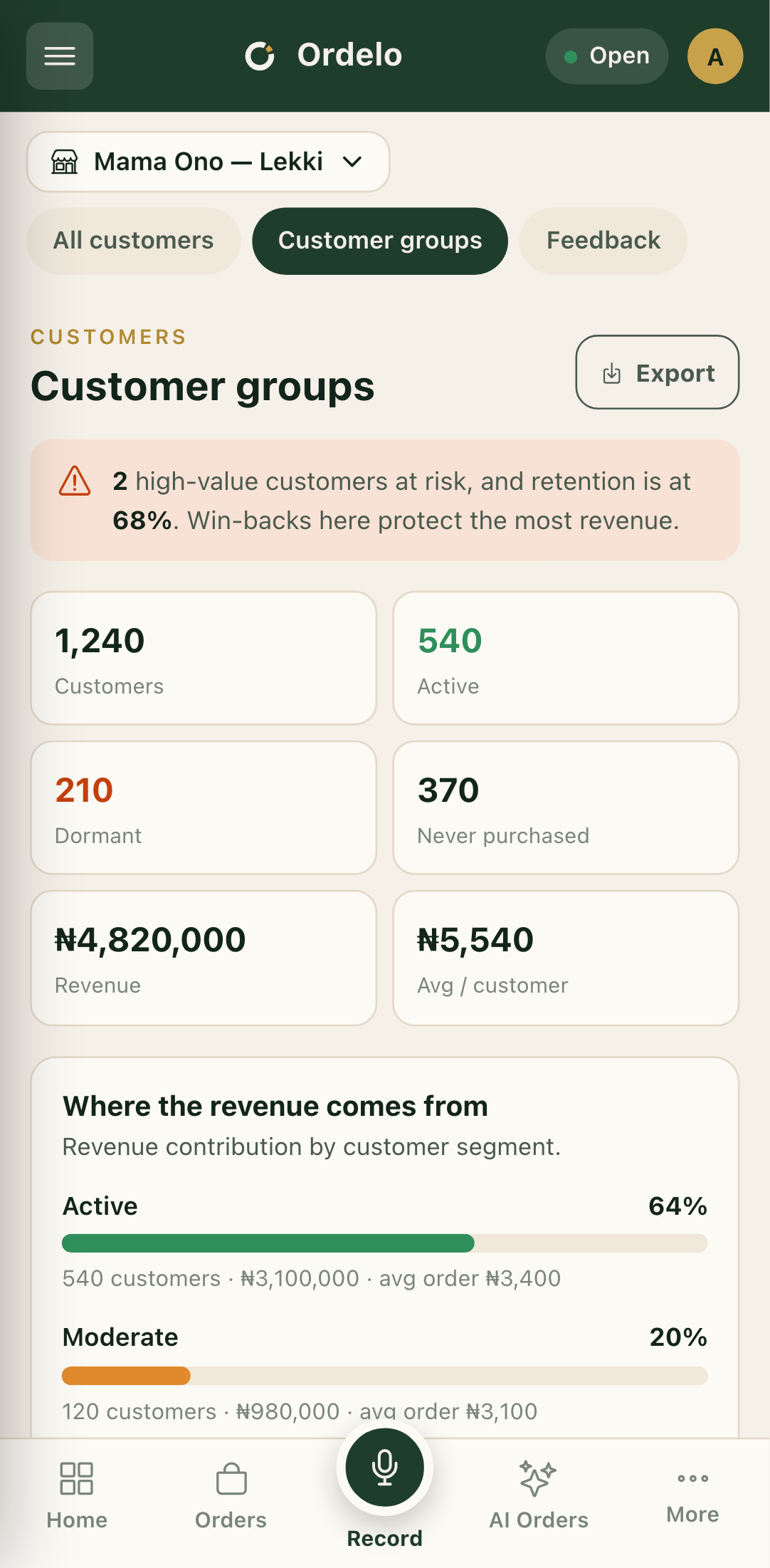Select the Customer groups tab
This screenshot has height=1568, width=770.
point(380,241)
